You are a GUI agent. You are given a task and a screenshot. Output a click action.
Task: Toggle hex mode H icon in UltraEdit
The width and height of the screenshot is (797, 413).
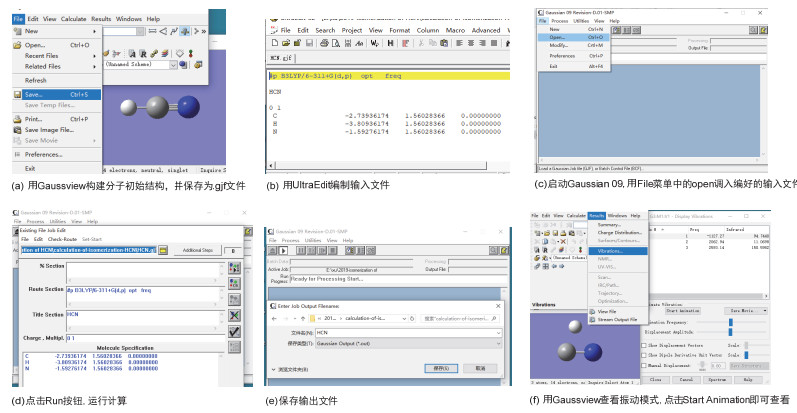click(390, 43)
